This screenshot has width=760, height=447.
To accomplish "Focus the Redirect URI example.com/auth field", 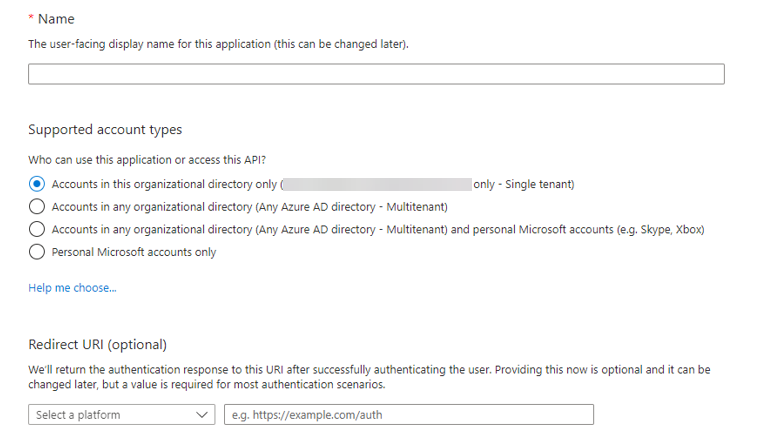I will tap(408, 414).
